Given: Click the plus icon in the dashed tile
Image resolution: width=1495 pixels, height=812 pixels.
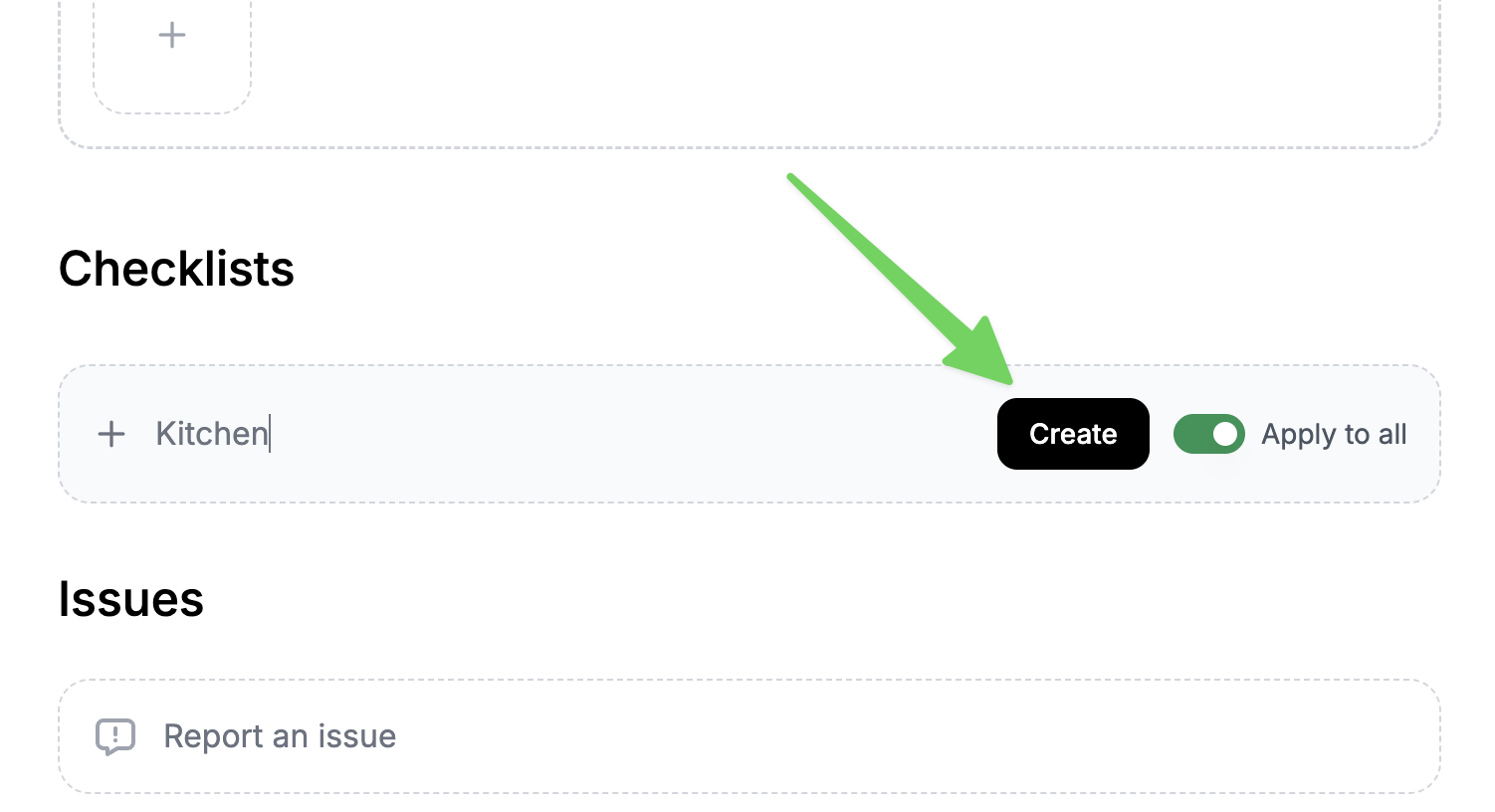Looking at the screenshot, I should coord(172,36).
